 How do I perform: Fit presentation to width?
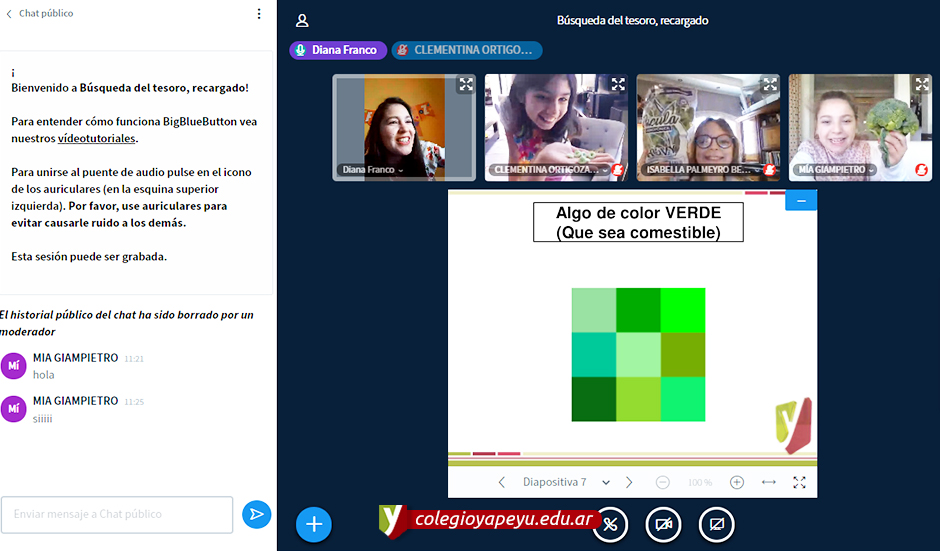768,482
